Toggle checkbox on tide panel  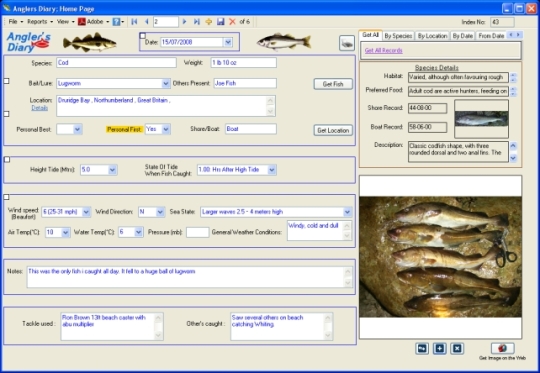[7, 159]
